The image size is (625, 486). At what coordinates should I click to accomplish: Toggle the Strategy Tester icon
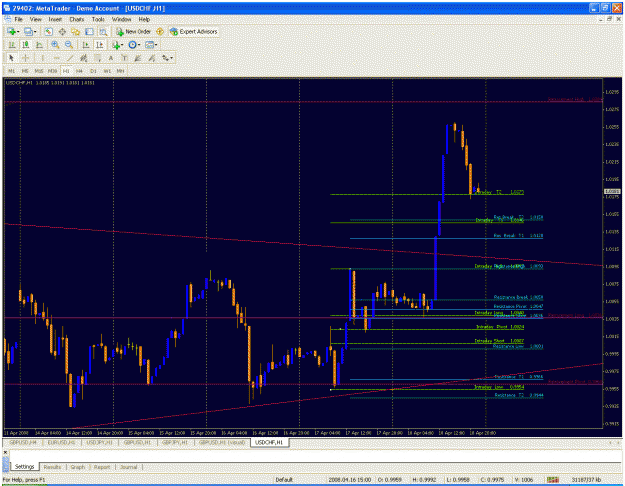103,31
